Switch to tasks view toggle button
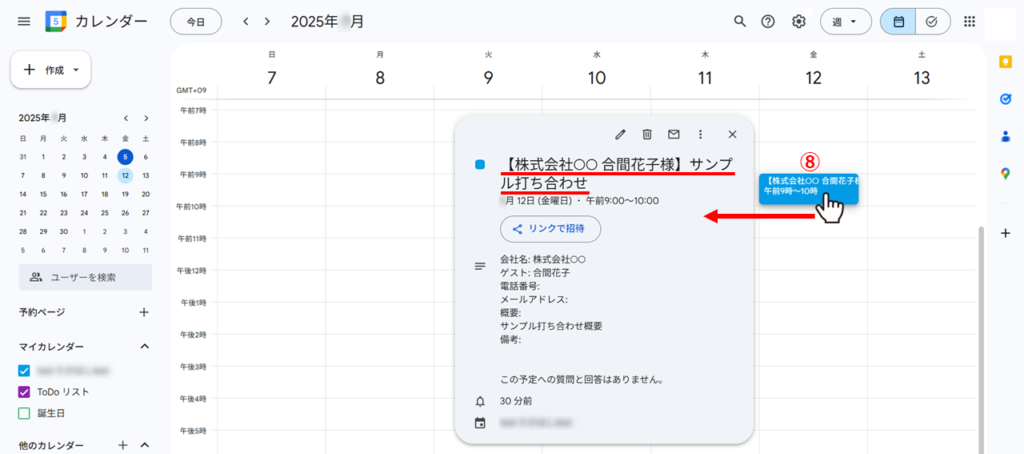 pos(932,21)
